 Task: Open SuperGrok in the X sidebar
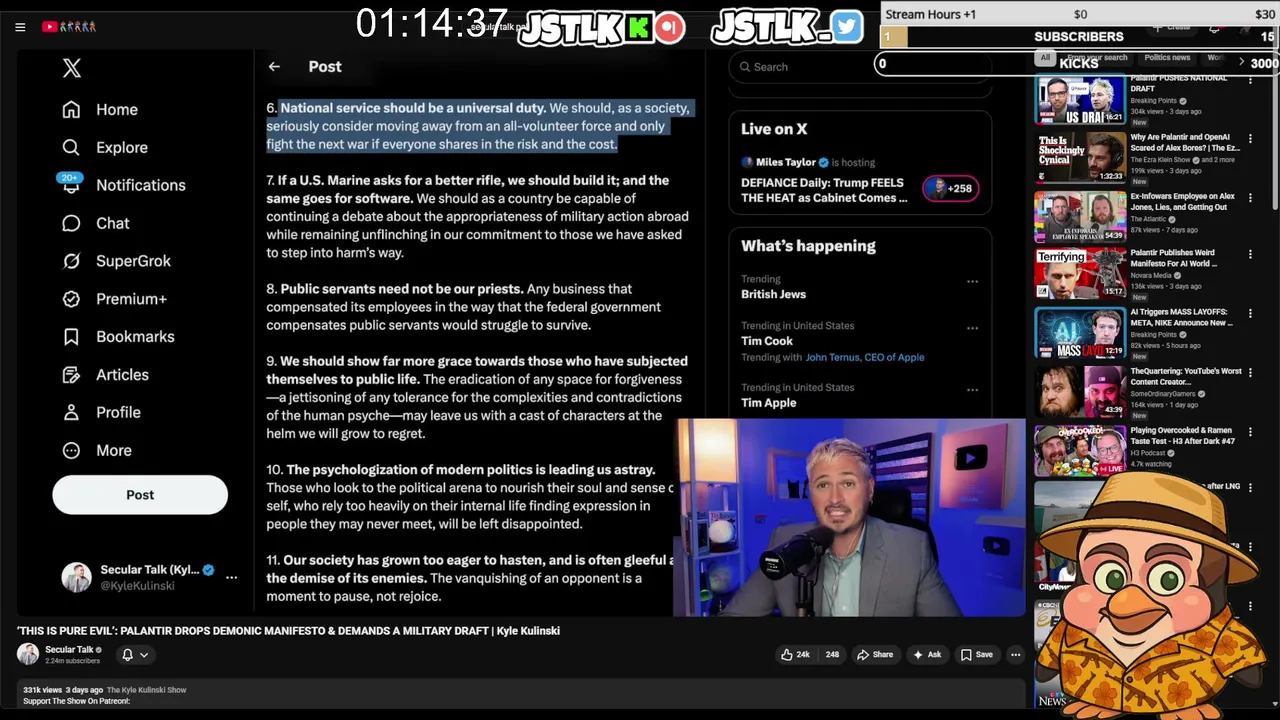[x=116, y=262]
